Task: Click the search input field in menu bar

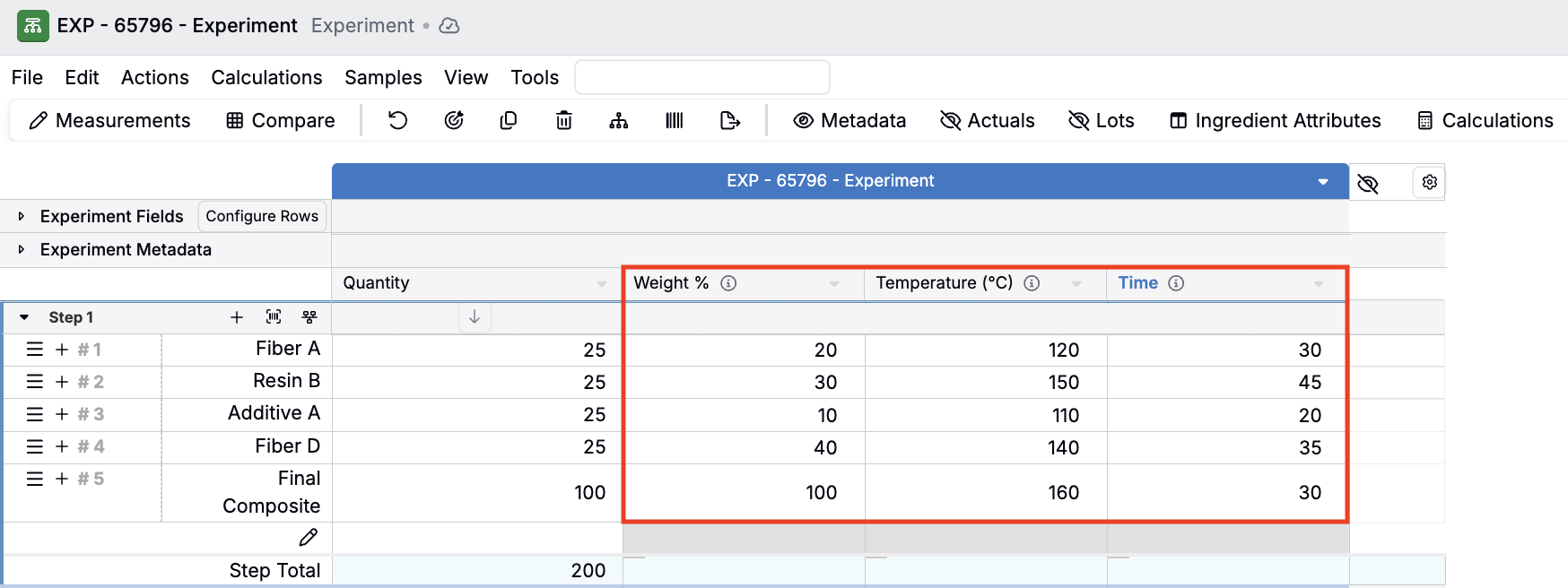Action: click(x=702, y=77)
